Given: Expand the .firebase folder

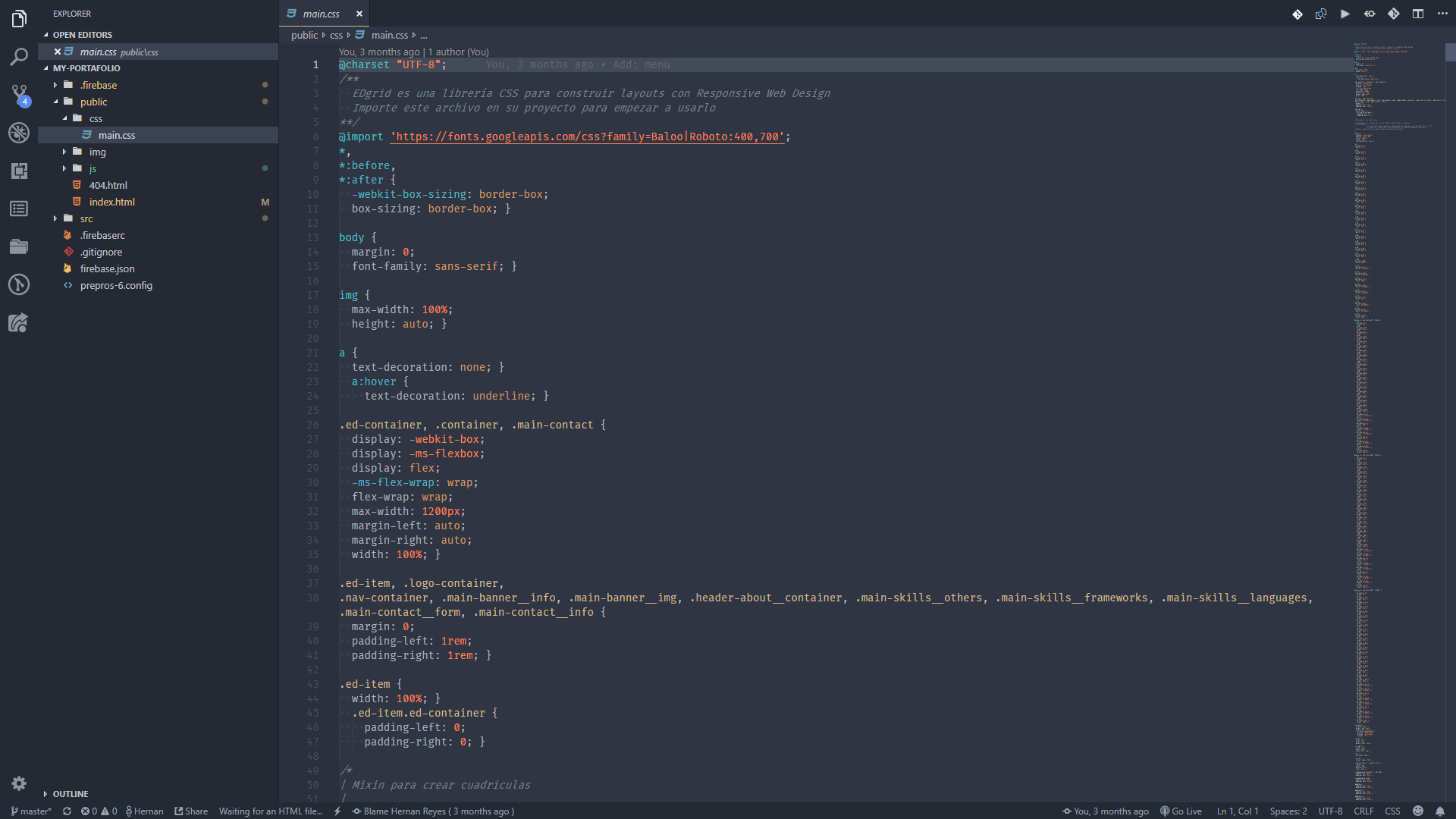Looking at the screenshot, I should click(98, 85).
